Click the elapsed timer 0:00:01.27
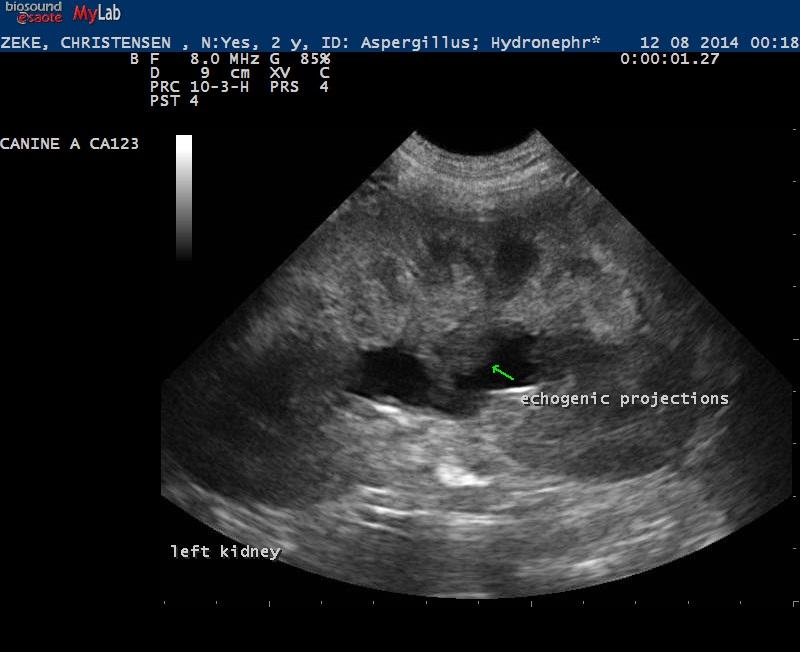Image resolution: width=800 pixels, height=652 pixels. coord(670,59)
